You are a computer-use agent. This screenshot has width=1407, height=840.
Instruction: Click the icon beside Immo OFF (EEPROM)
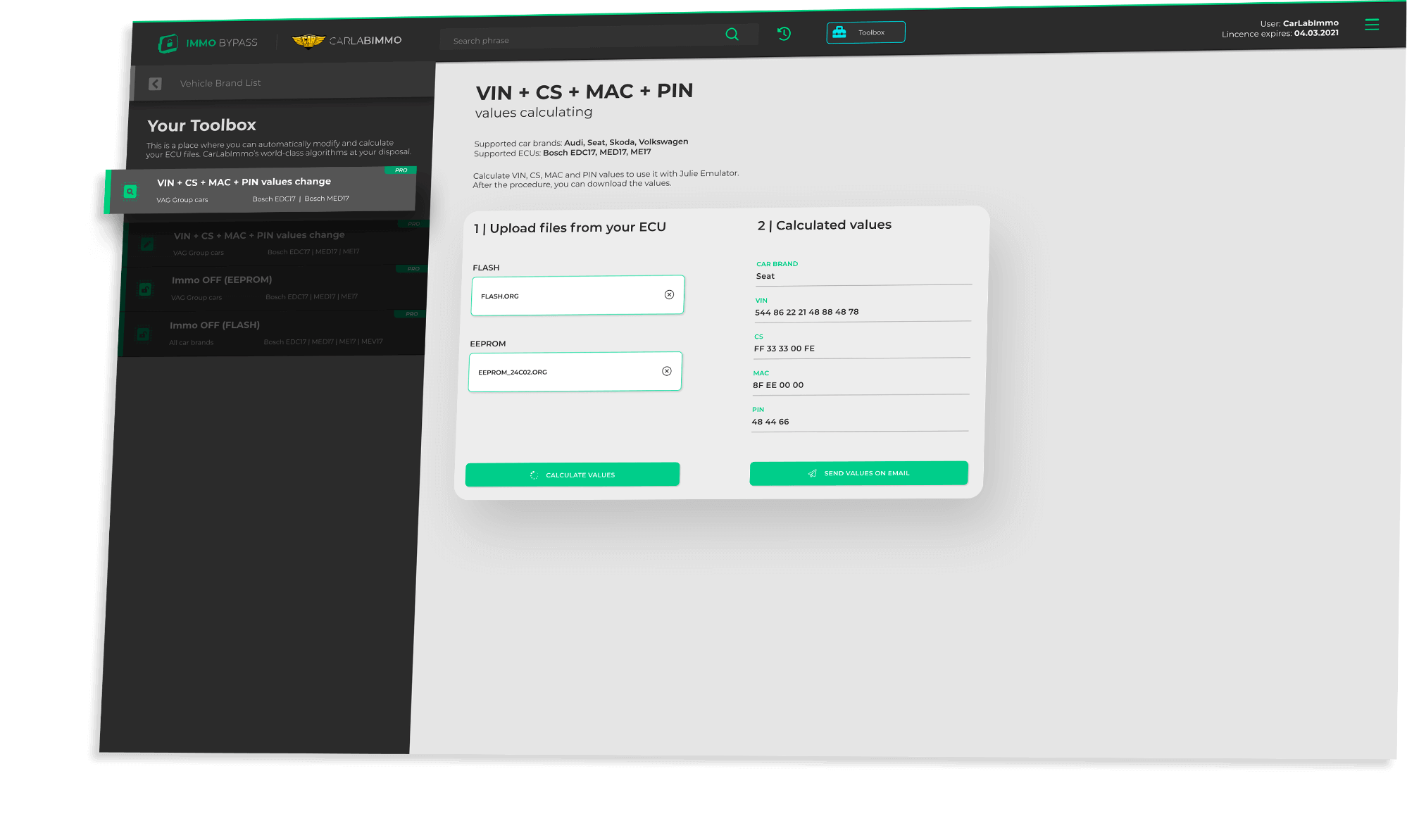click(x=145, y=289)
